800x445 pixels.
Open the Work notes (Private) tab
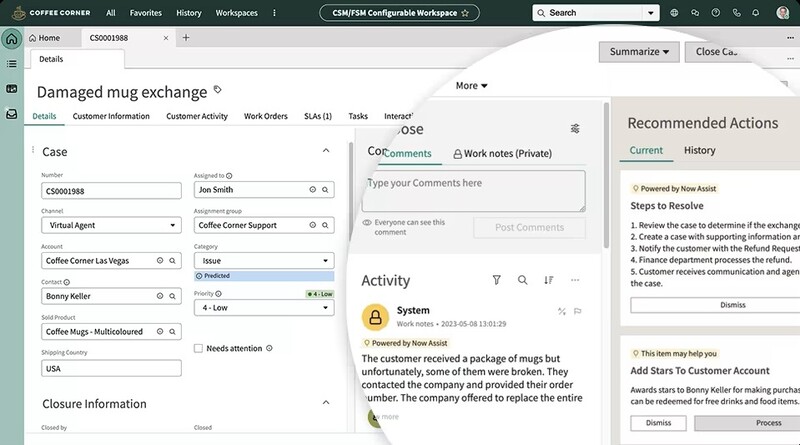pos(502,154)
